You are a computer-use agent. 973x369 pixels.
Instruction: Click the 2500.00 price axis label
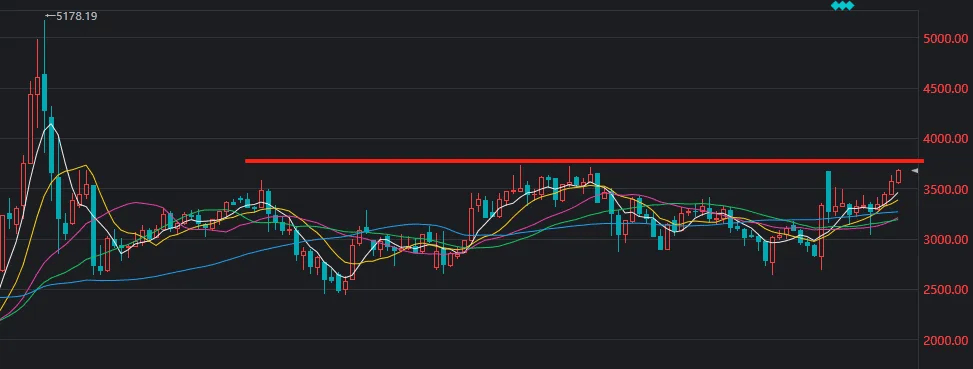(x=946, y=290)
